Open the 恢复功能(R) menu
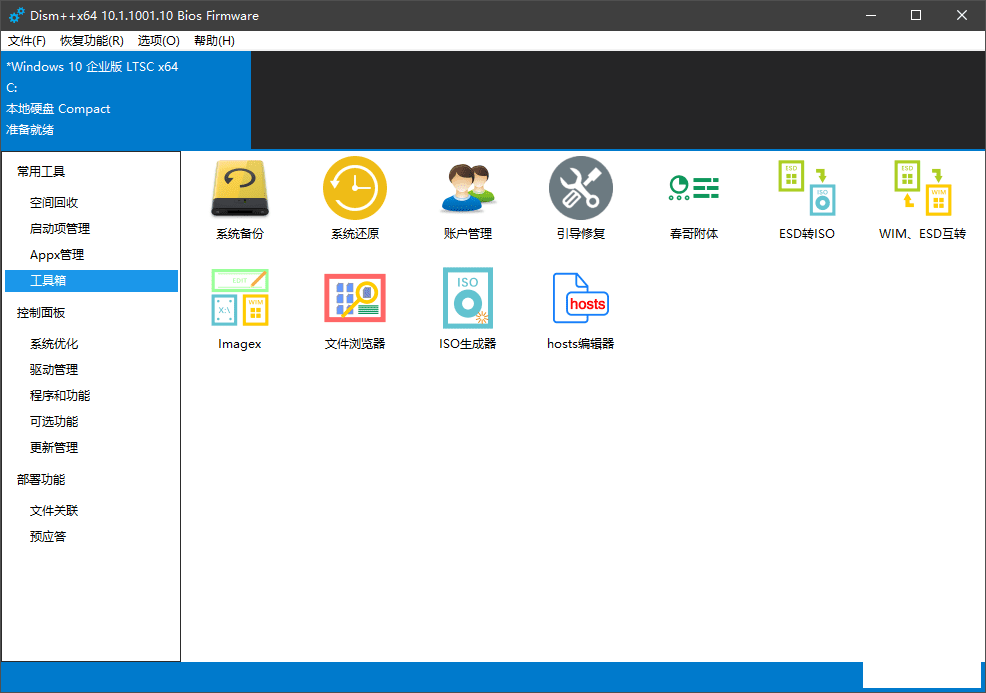The height and width of the screenshot is (693, 986). point(92,41)
